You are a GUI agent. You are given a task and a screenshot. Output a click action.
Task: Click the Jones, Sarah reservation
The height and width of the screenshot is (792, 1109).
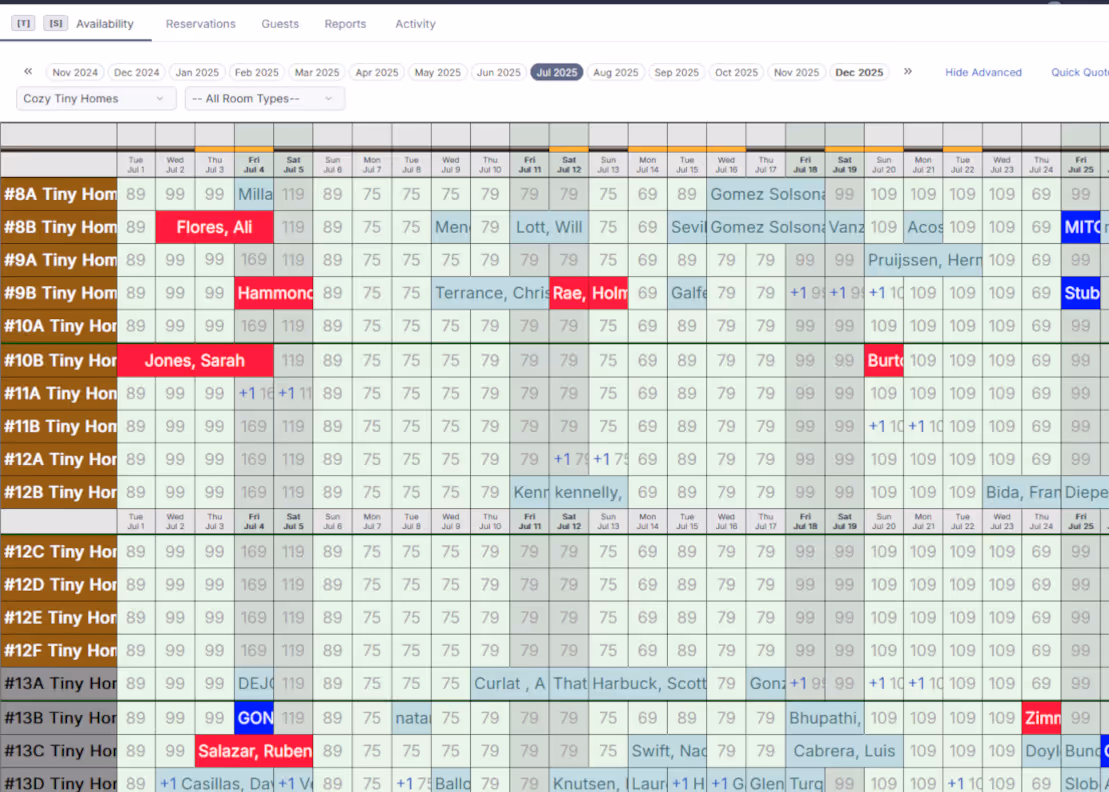pyautogui.click(x=196, y=359)
